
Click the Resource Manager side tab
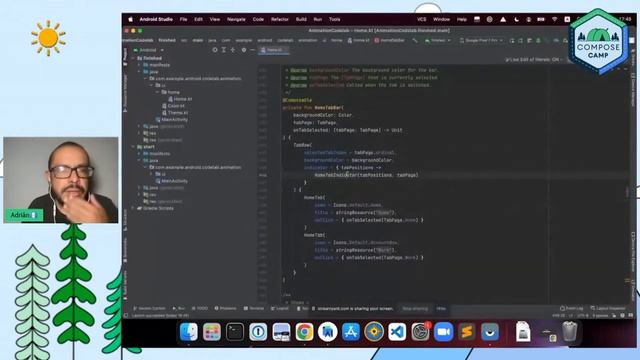[x=125, y=94]
